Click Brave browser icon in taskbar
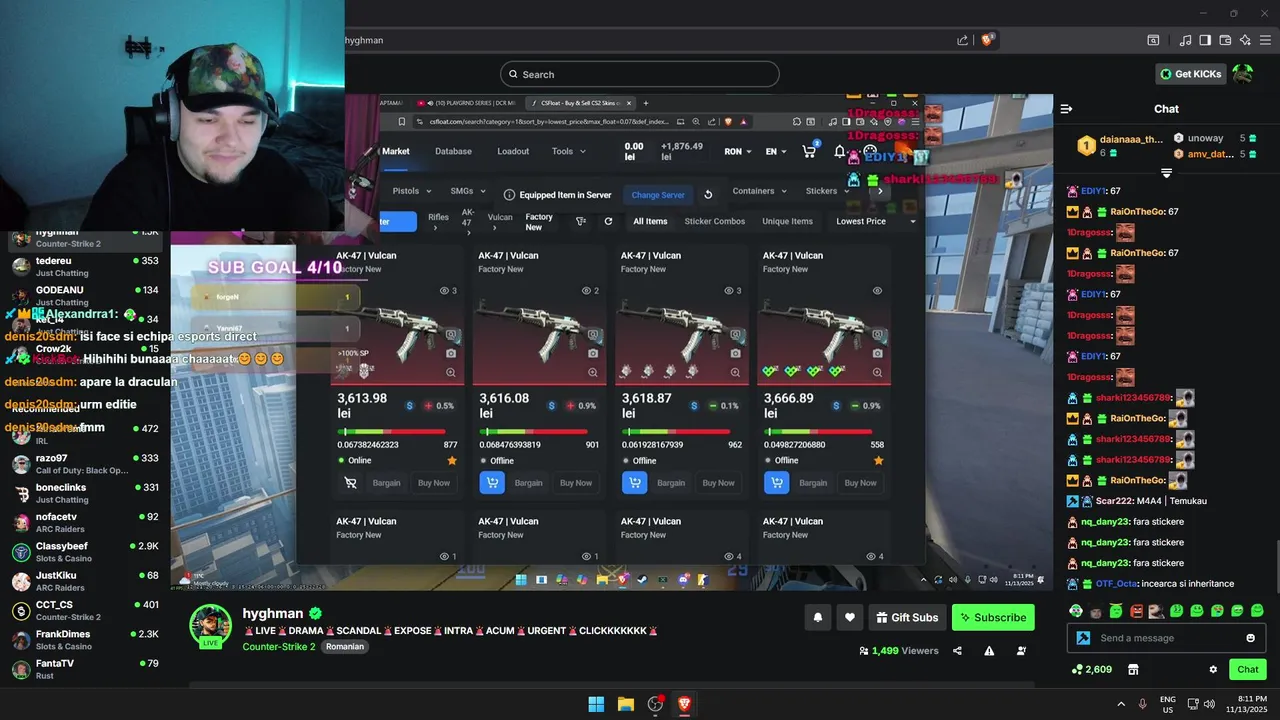Viewport: 1280px width, 720px height. pyautogui.click(x=684, y=704)
